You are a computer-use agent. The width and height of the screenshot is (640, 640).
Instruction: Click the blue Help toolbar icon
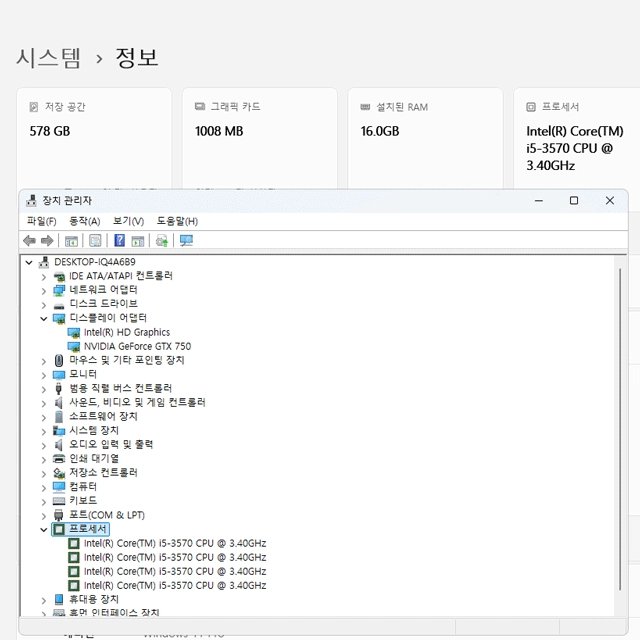[119, 240]
